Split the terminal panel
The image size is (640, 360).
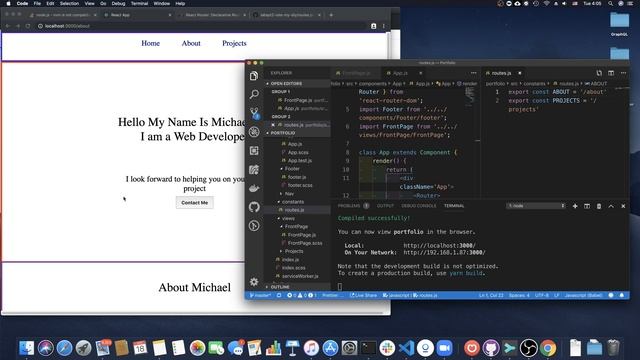587,206
